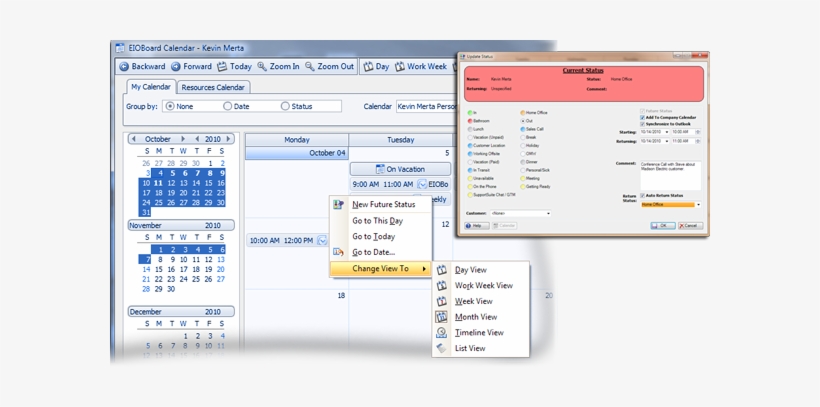Toggle Auto Return Status checkbox
820x407 pixels.
pos(642,196)
